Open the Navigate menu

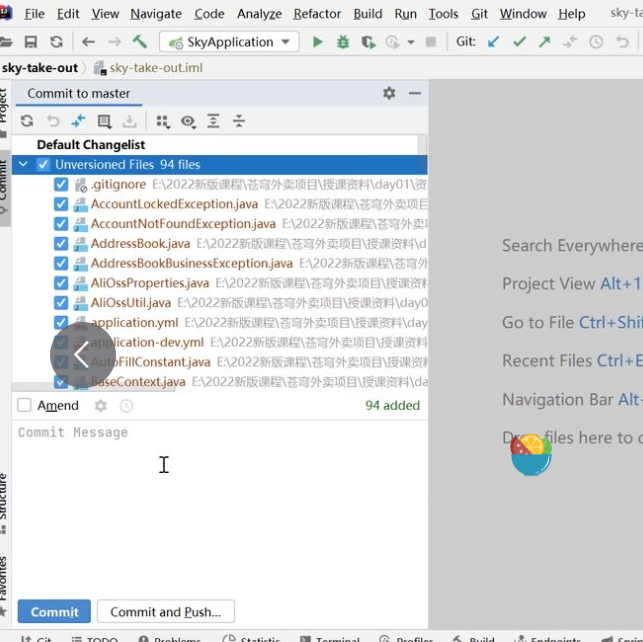(x=156, y=14)
